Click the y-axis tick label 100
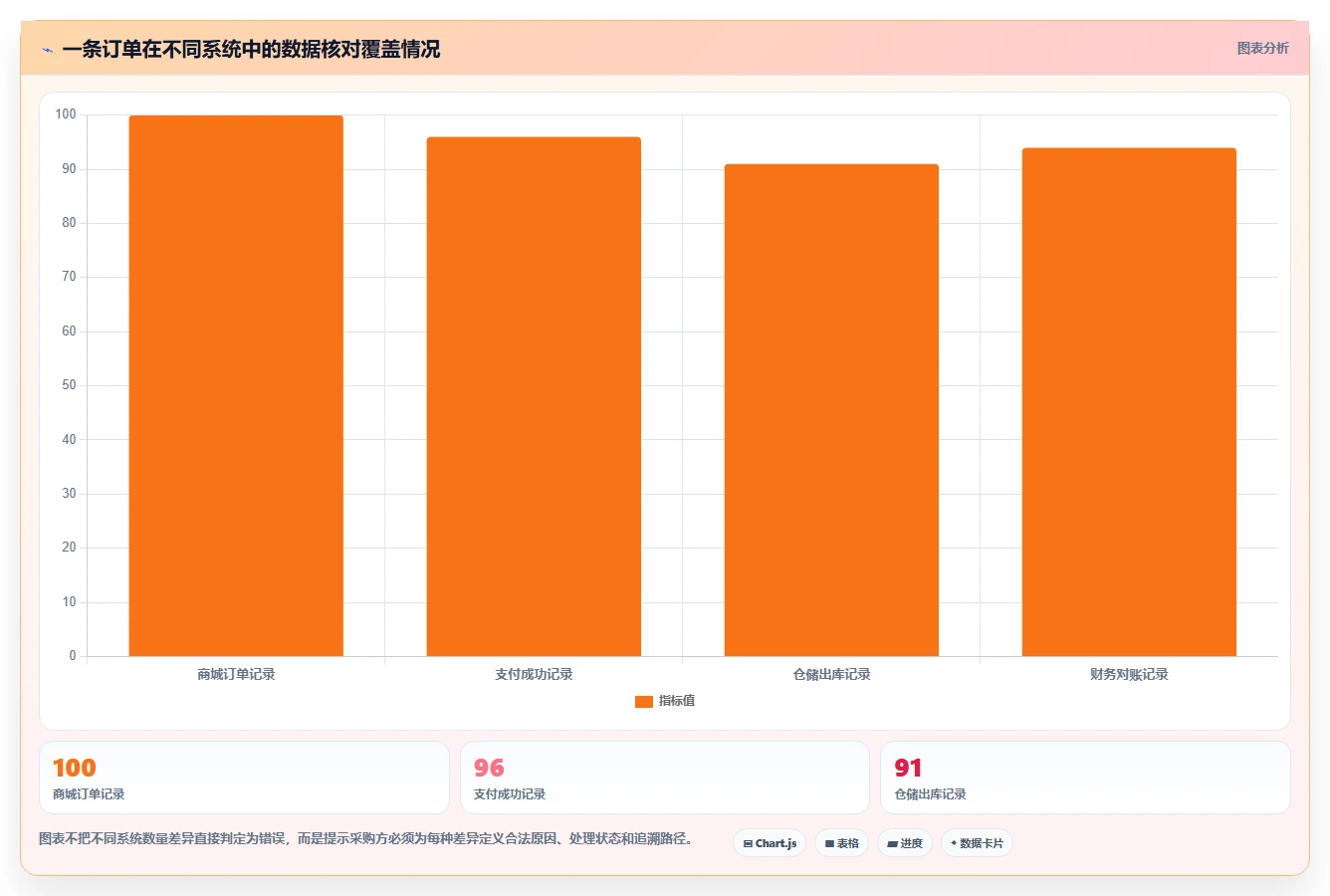The height and width of the screenshot is (896, 1330). tap(66, 114)
